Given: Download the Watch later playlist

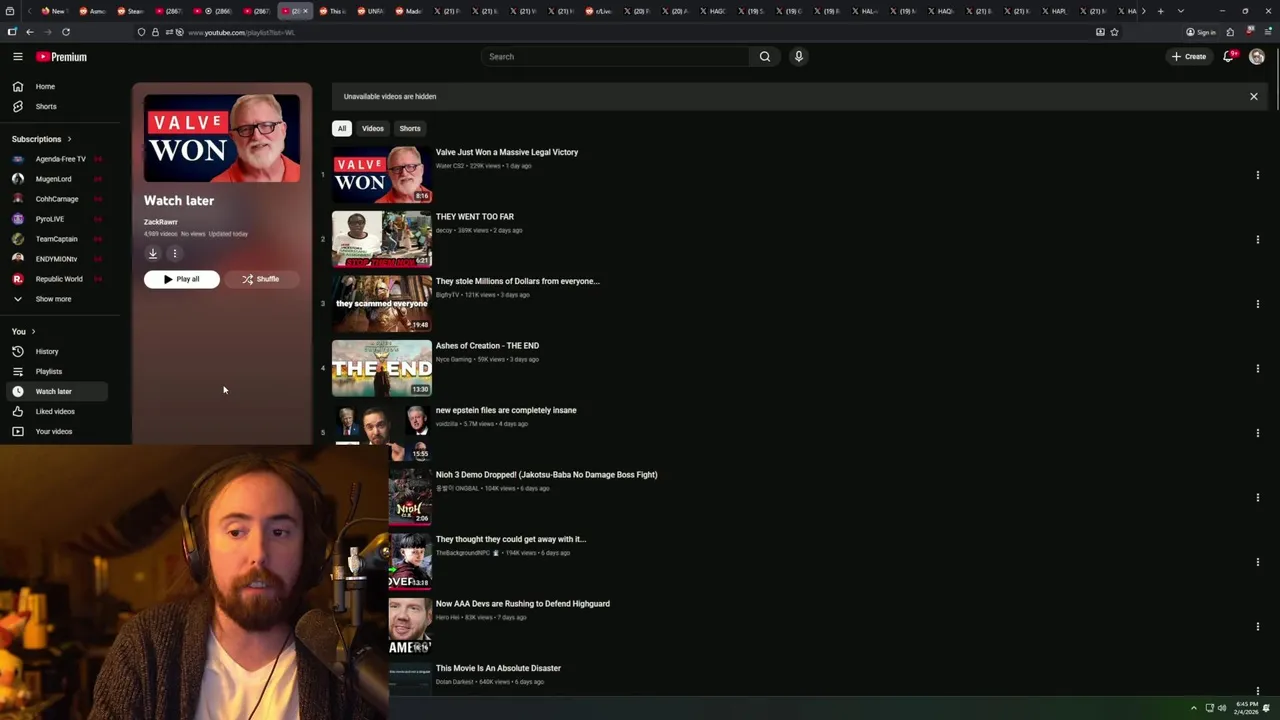Looking at the screenshot, I should click(x=153, y=254).
